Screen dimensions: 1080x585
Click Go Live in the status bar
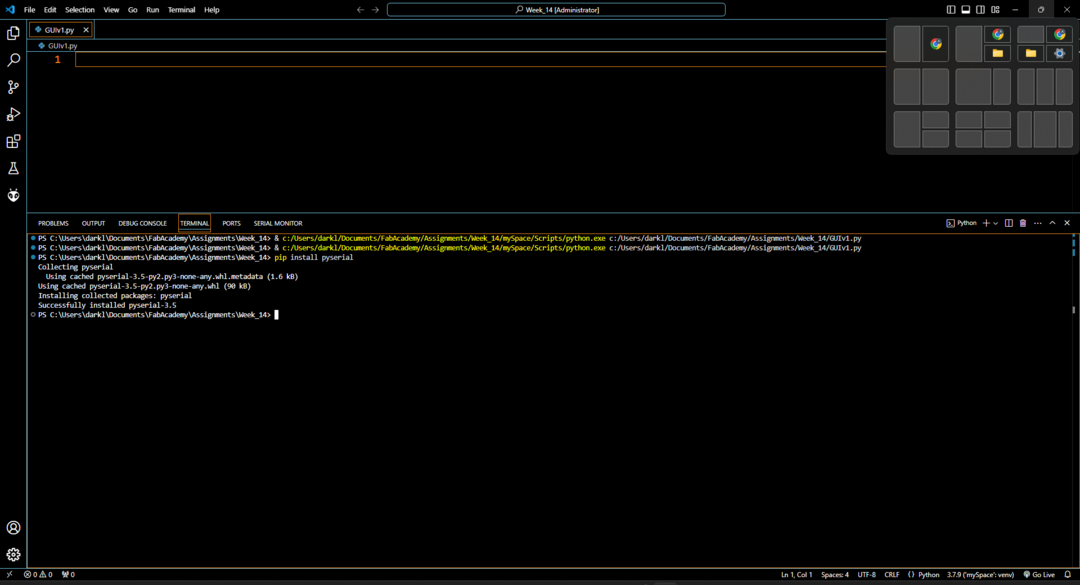pos(1039,575)
